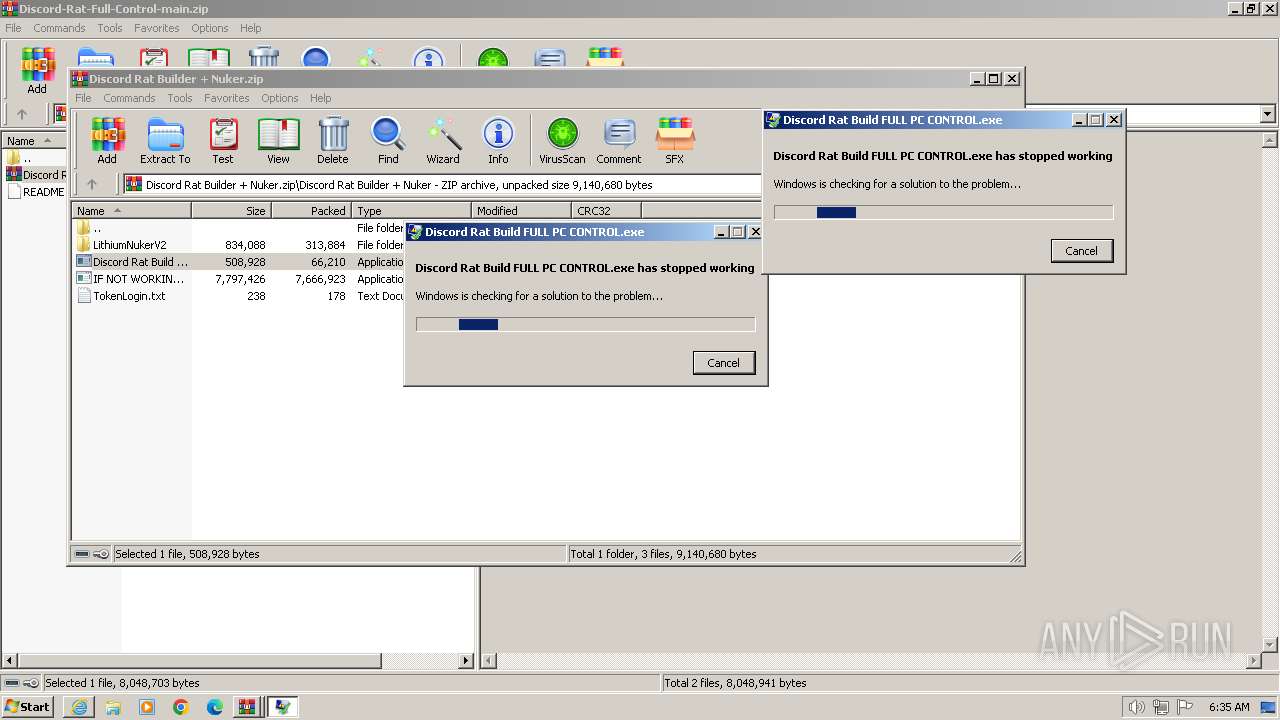Open Windows Media Player from taskbar

pyautogui.click(x=147, y=707)
